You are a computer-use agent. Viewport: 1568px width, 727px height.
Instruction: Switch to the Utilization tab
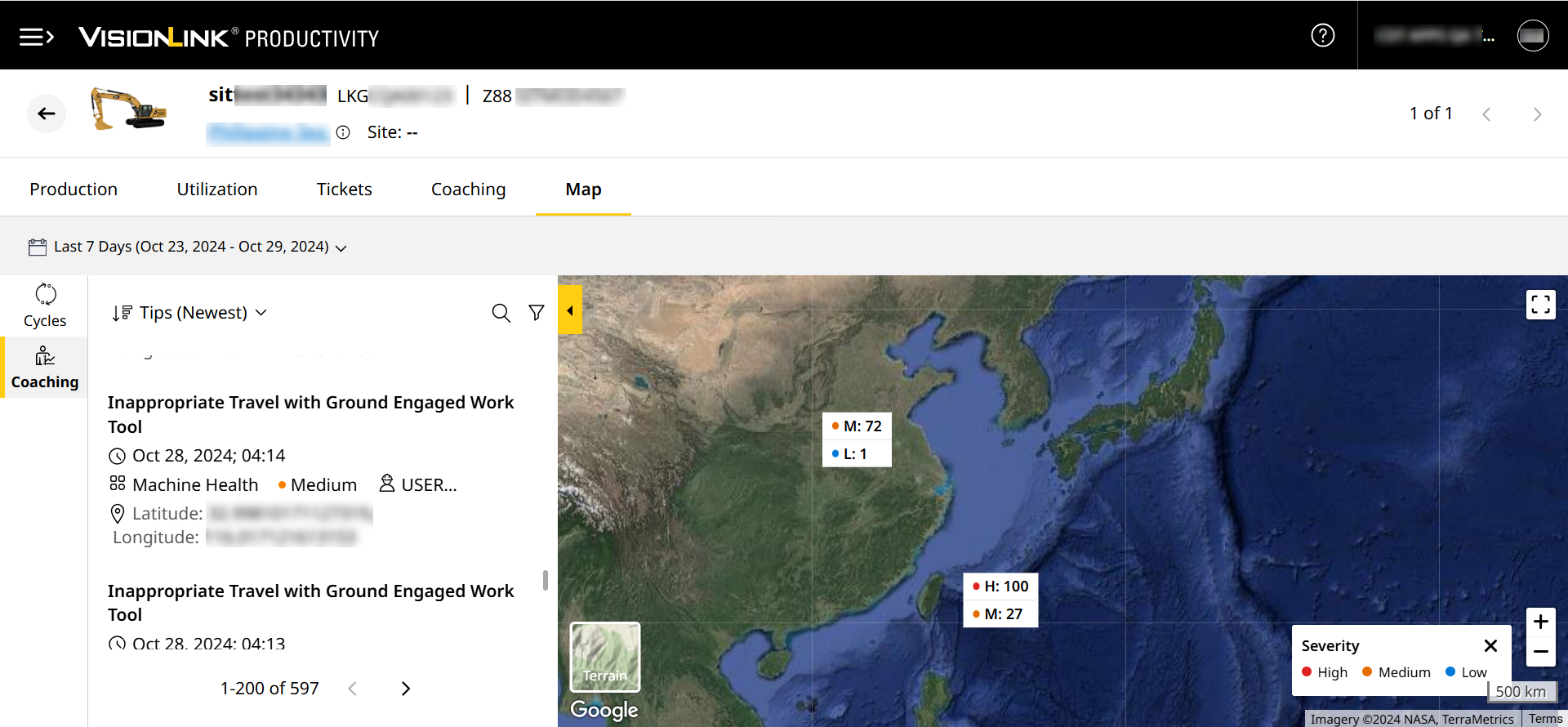[217, 190]
